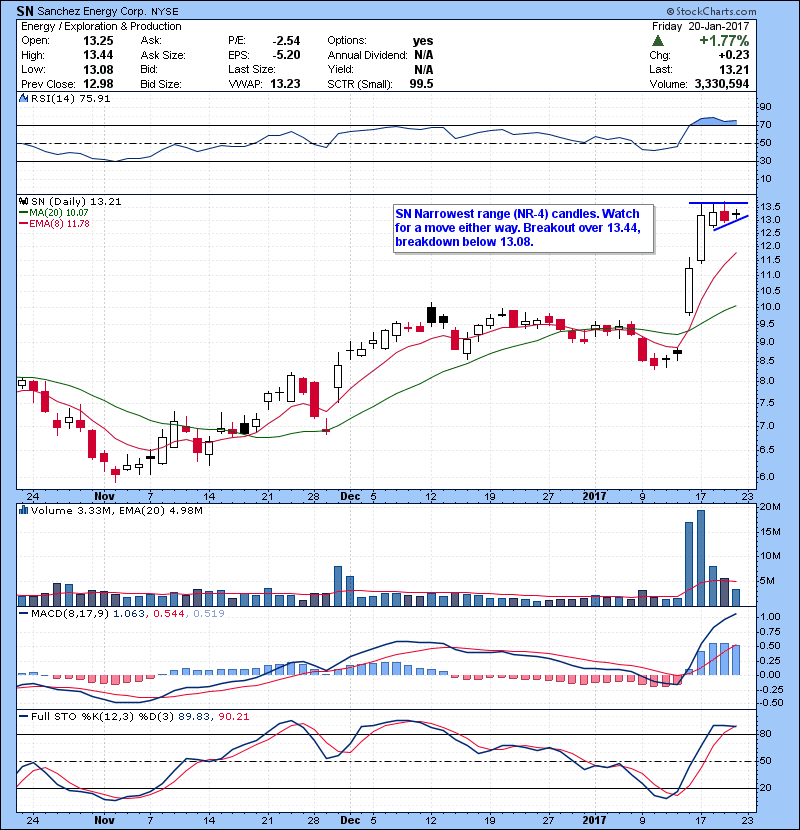Click the 20M volume axis label
The width and height of the screenshot is (800, 830).
[x=770, y=507]
